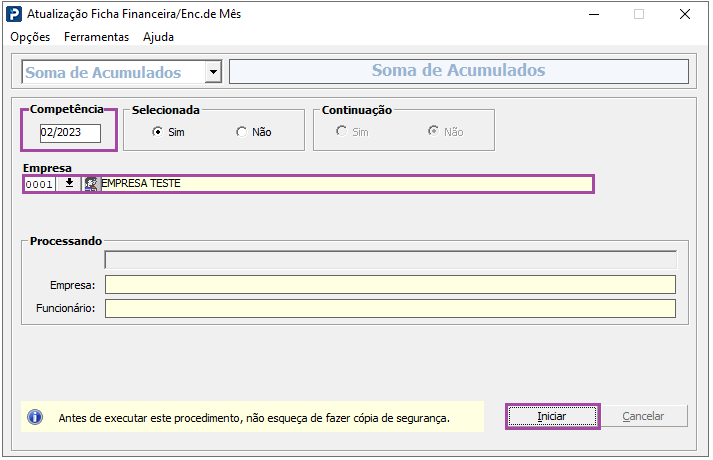
Task: Open the Ajuda menu
Action: [x=158, y=37]
